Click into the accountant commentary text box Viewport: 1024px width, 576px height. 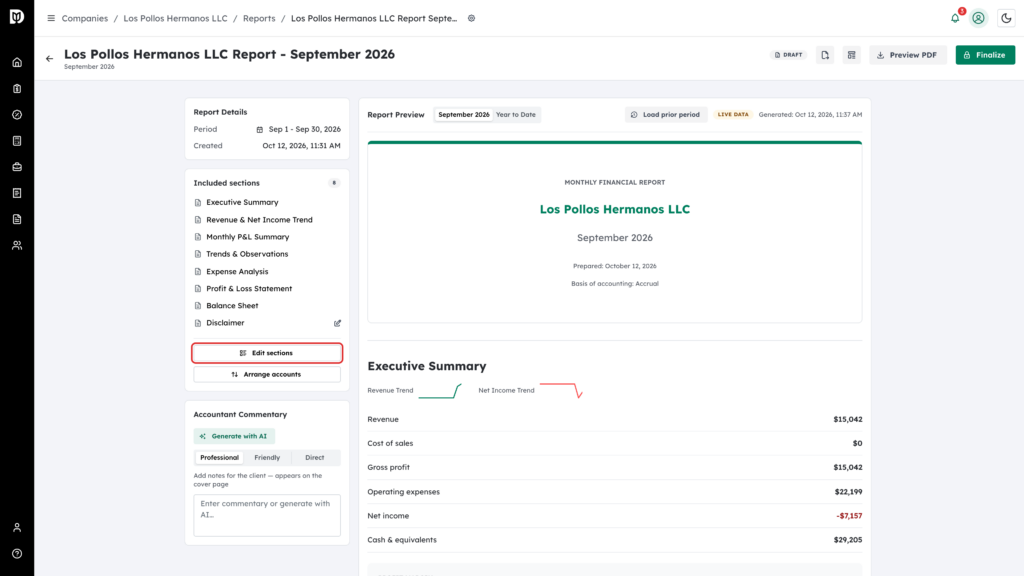point(267,515)
